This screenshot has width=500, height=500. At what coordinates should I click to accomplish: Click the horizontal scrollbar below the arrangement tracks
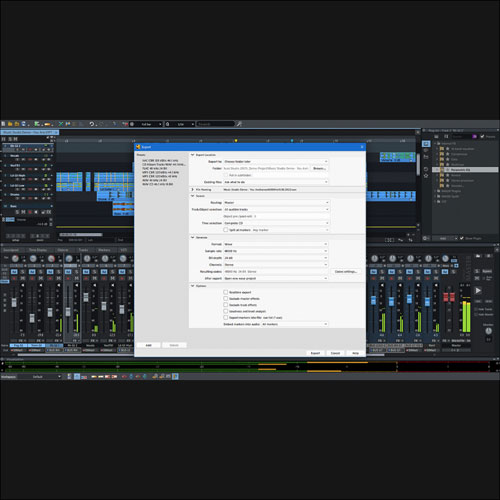tap(81, 235)
